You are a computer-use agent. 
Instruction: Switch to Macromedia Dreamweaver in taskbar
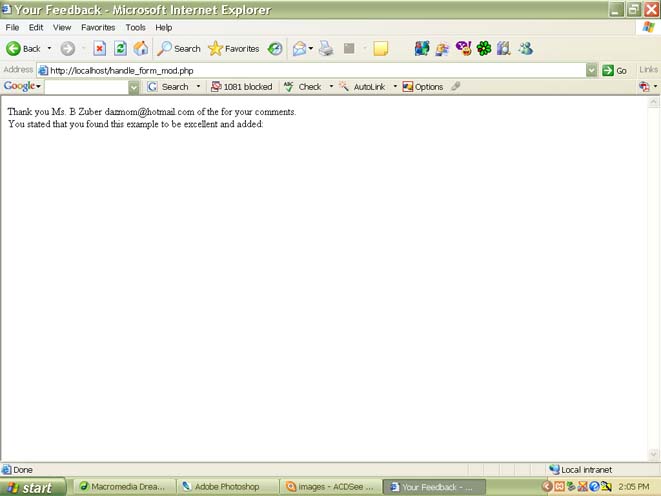click(x=125, y=487)
